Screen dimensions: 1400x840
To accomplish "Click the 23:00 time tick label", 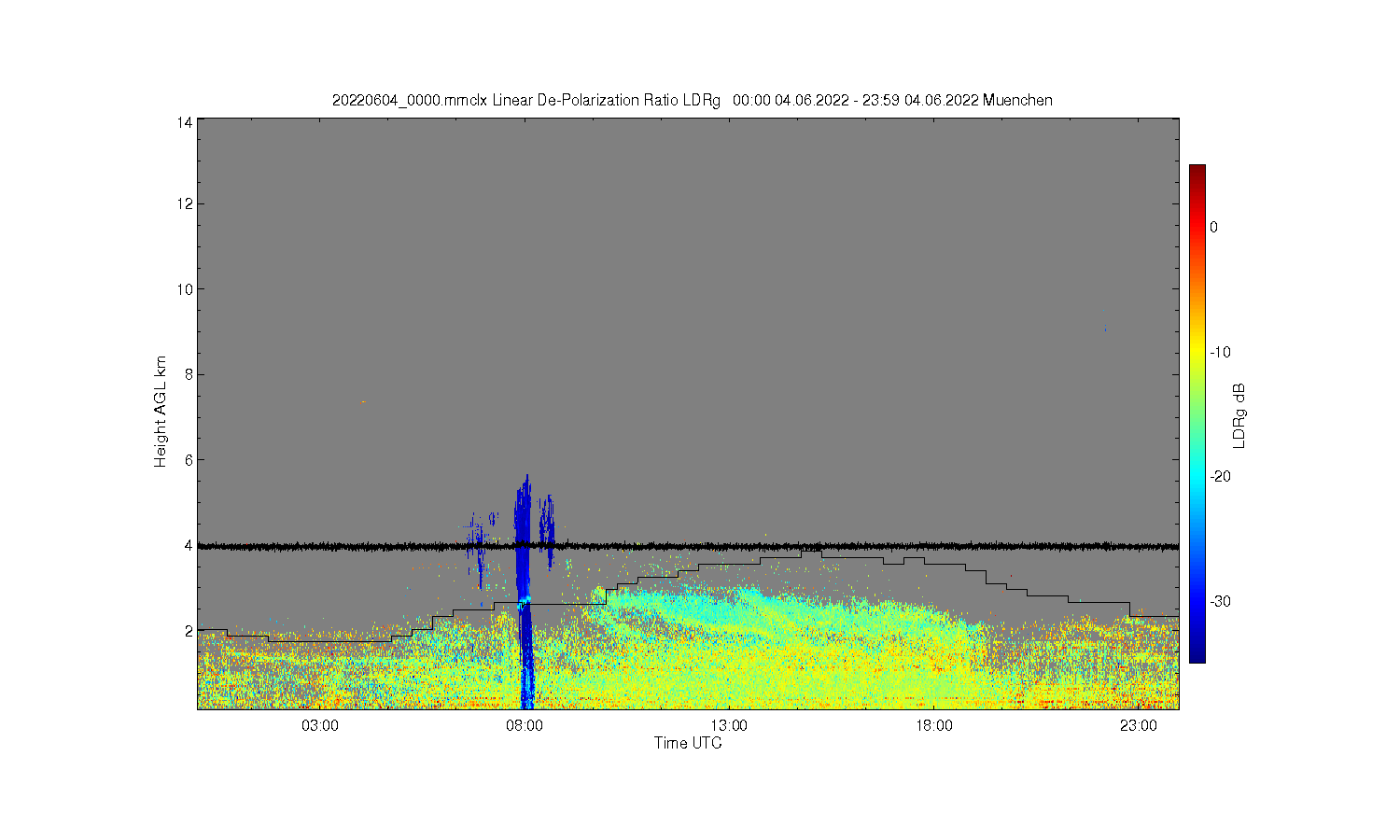I will (1138, 726).
